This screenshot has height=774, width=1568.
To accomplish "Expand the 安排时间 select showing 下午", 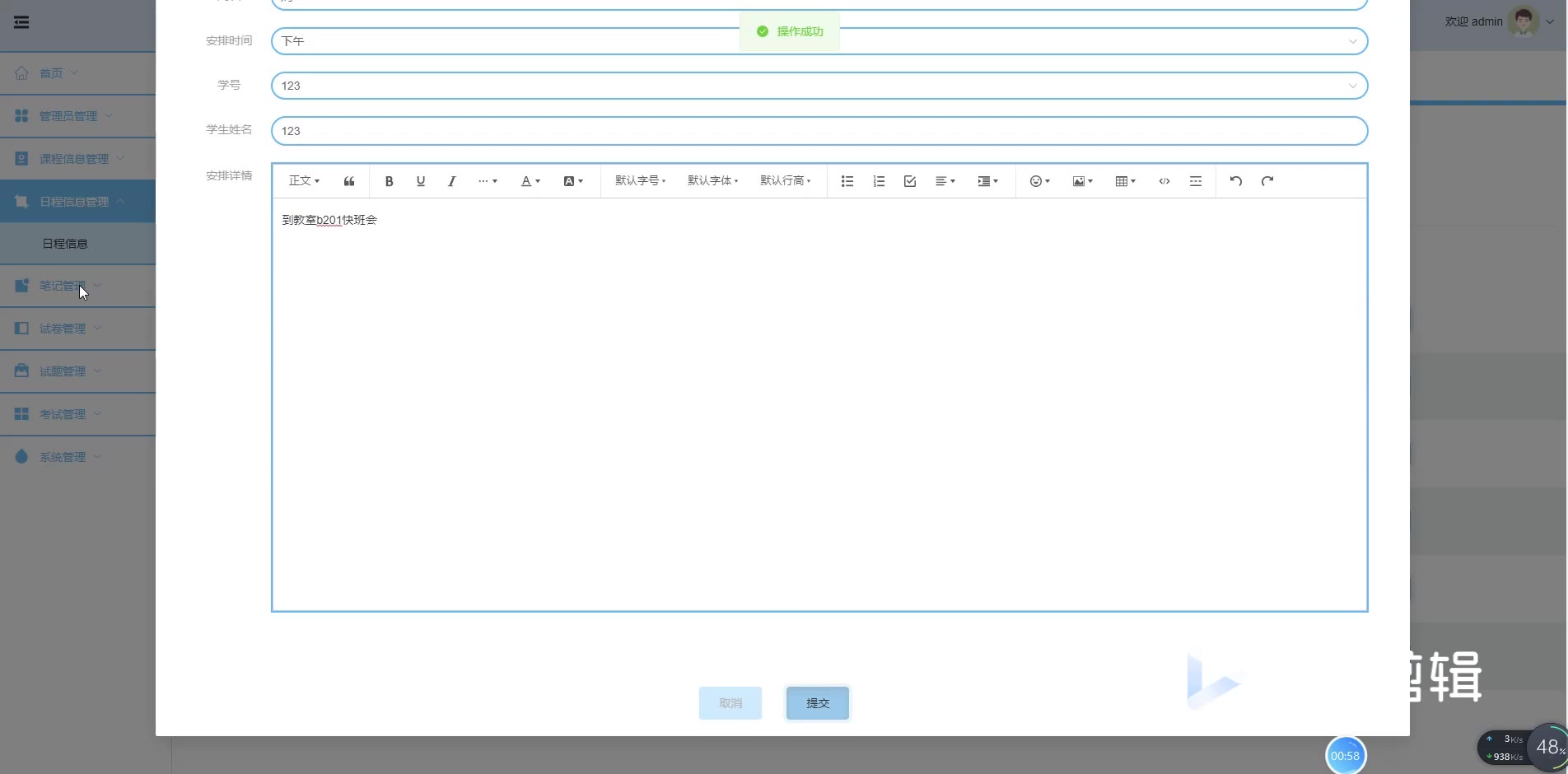I will pyautogui.click(x=819, y=41).
